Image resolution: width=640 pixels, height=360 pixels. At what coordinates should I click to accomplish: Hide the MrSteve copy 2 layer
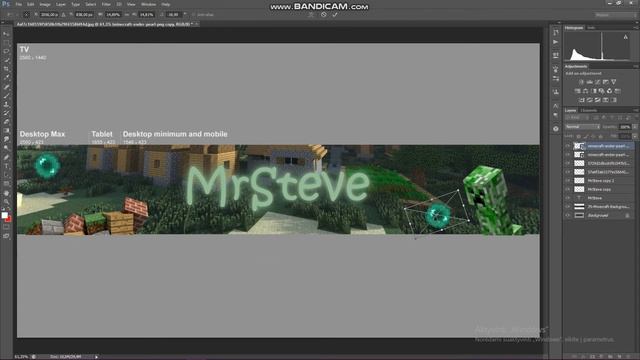pyautogui.click(x=568, y=180)
